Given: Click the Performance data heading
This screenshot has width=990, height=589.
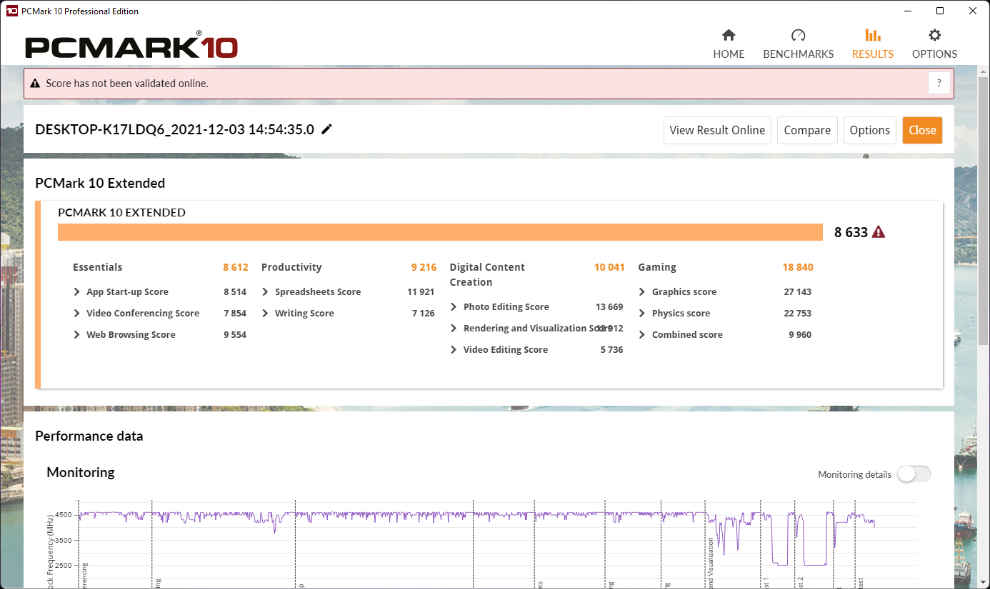Looking at the screenshot, I should (x=89, y=436).
